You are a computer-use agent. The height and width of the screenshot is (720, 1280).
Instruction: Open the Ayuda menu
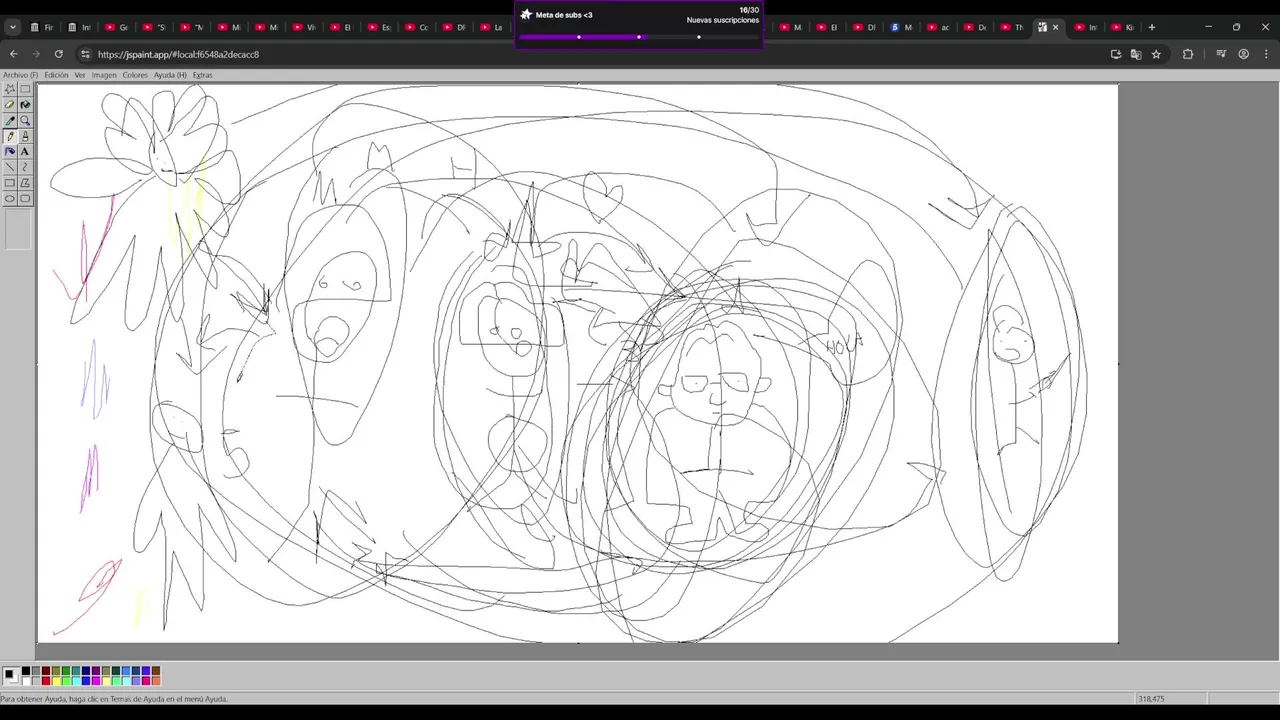point(170,75)
